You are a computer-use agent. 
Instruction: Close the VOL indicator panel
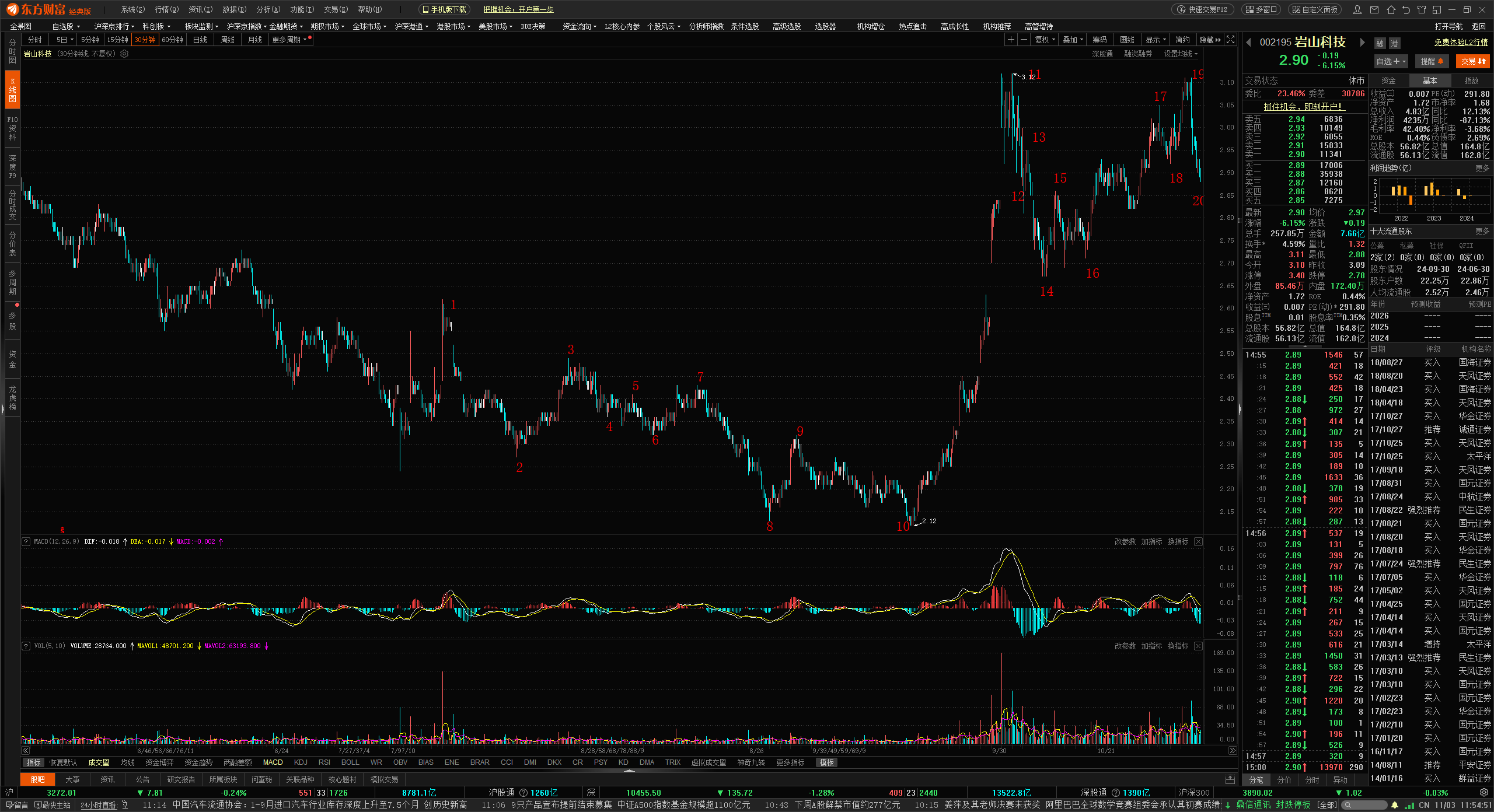click(x=1198, y=646)
